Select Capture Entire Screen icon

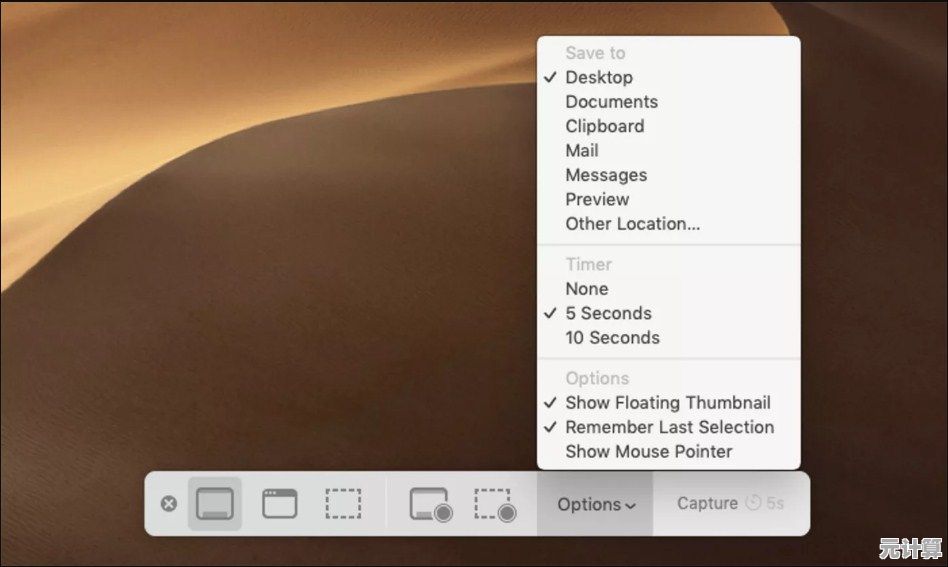click(215, 504)
